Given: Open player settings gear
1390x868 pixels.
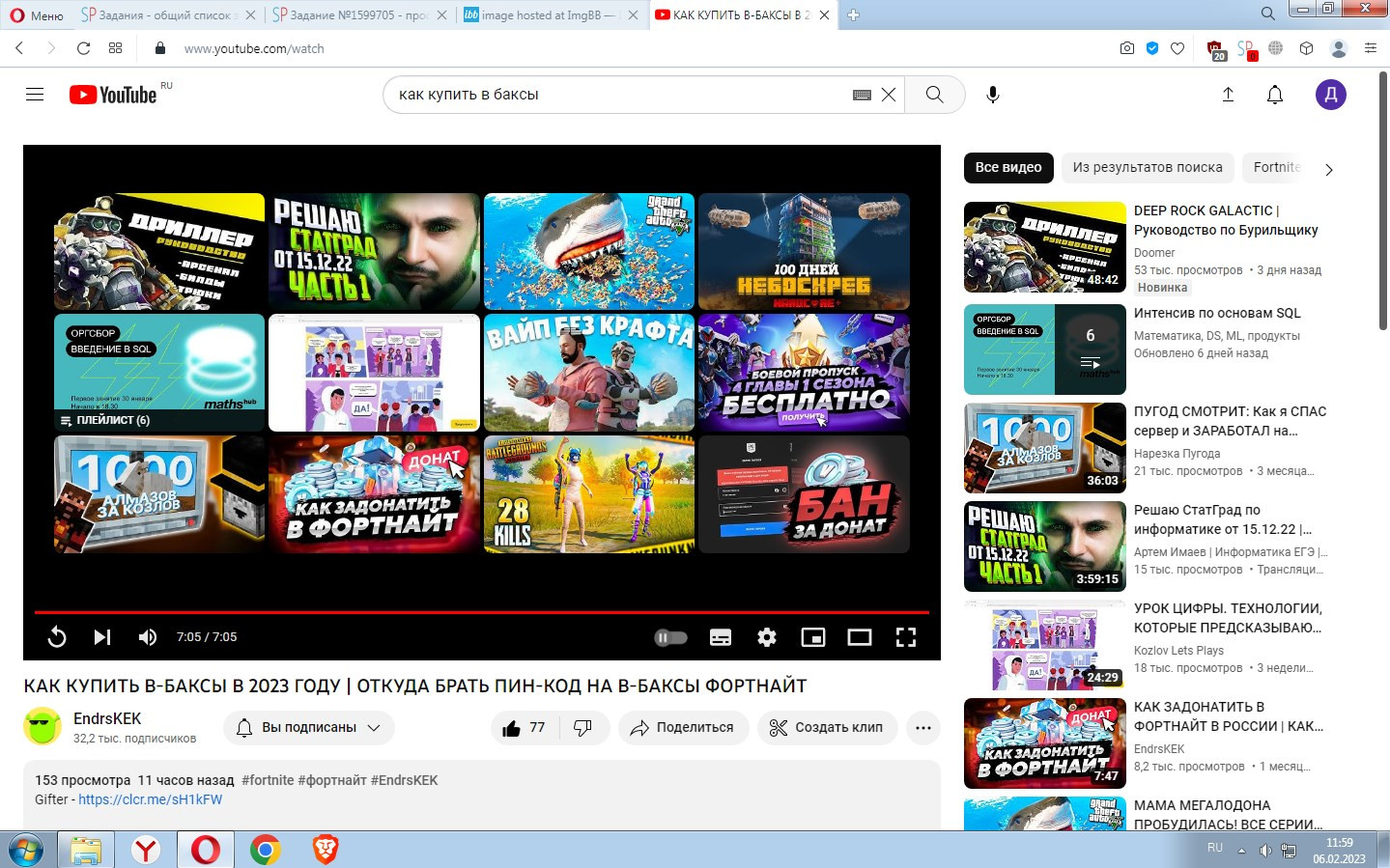Looking at the screenshot, I should 767,637.
